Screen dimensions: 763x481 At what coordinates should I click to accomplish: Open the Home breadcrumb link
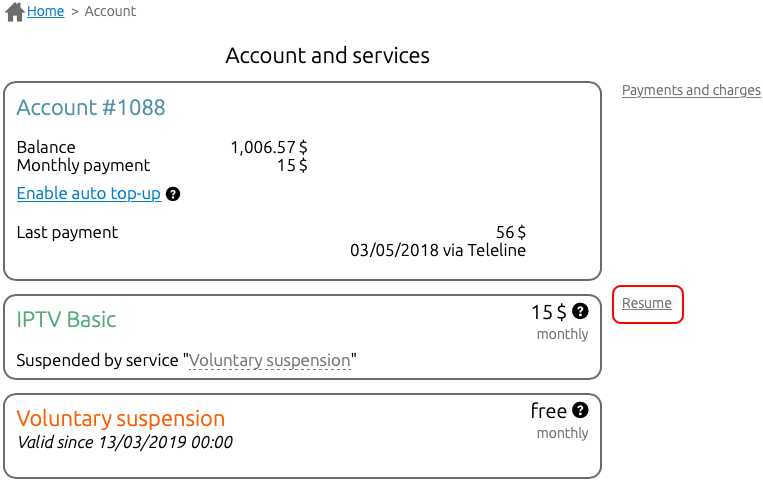[45, 11]
